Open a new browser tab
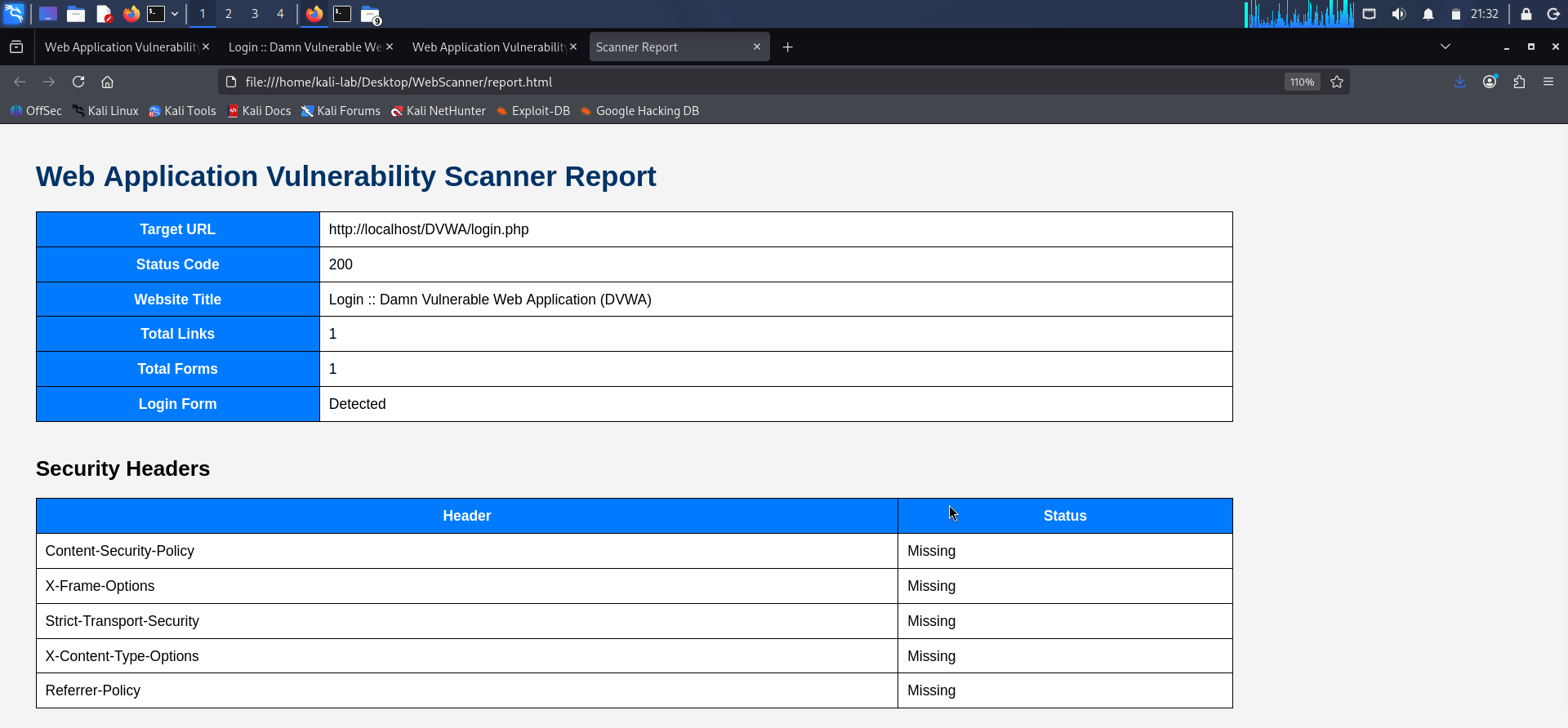This screenshot has height=728, width=1568. point(788,47)
